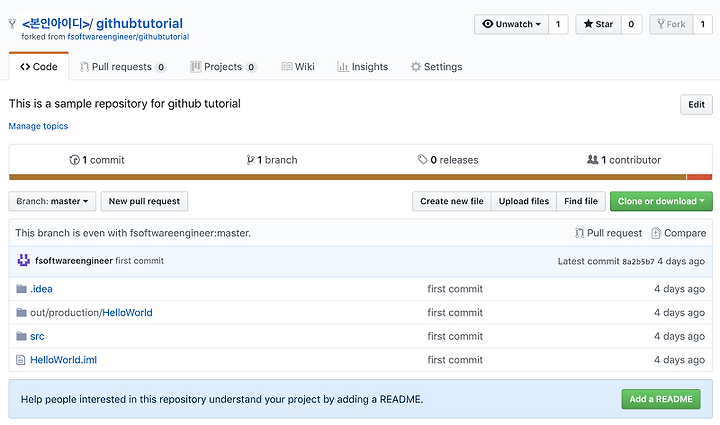Open the Wiki tab
This screenshot has height=425, width=720.
tap(298, 67)
